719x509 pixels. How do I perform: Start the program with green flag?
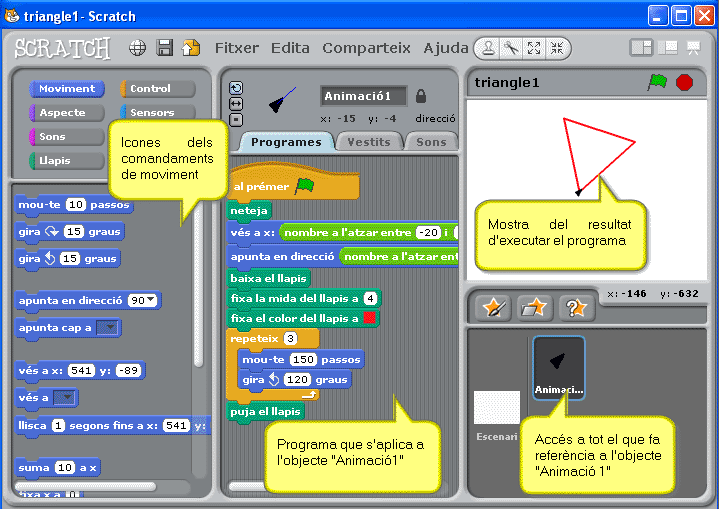click(x=657, y=83)
